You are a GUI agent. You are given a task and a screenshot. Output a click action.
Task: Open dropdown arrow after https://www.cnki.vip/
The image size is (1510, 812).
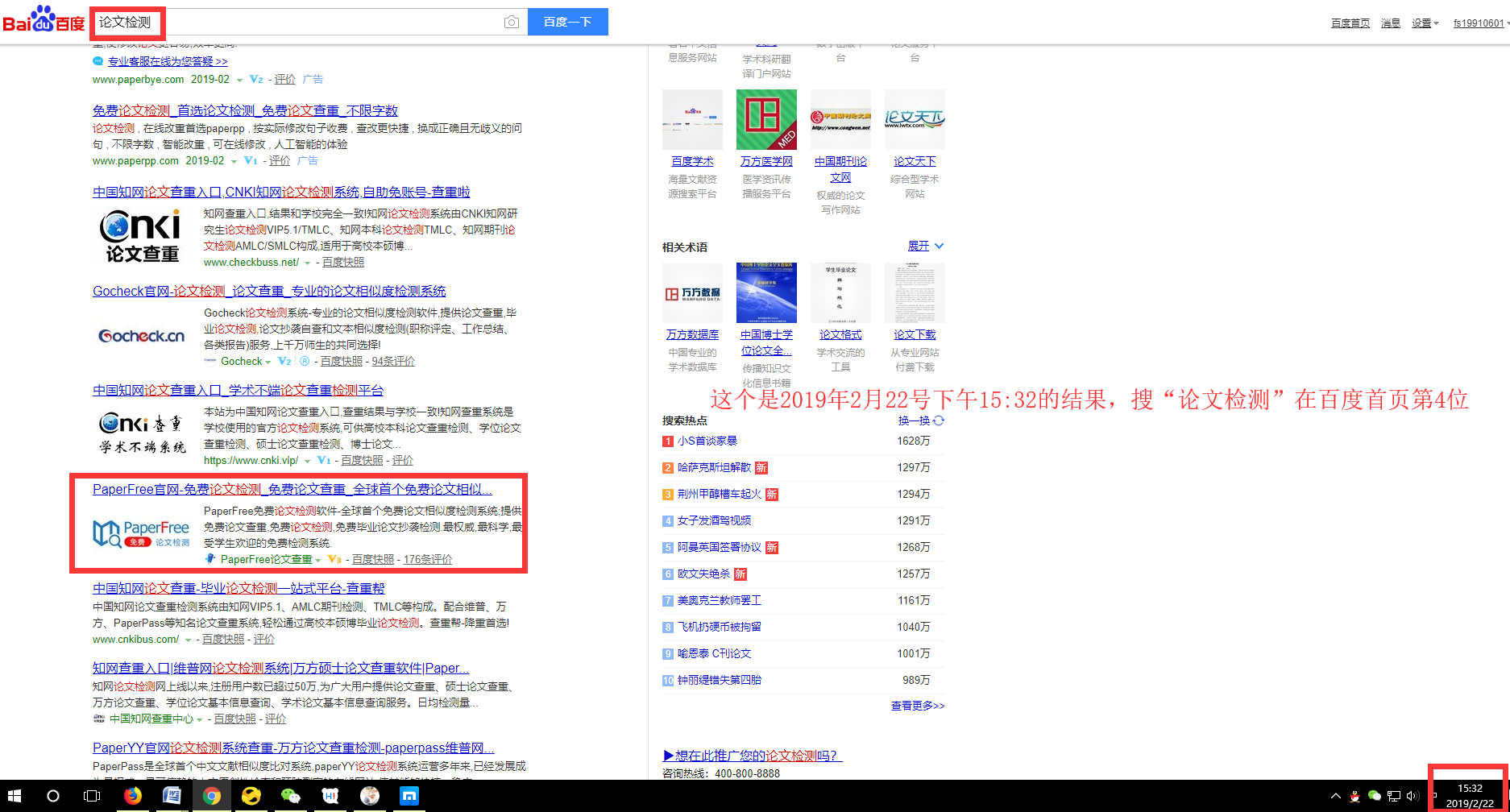[x=307, y=461]
